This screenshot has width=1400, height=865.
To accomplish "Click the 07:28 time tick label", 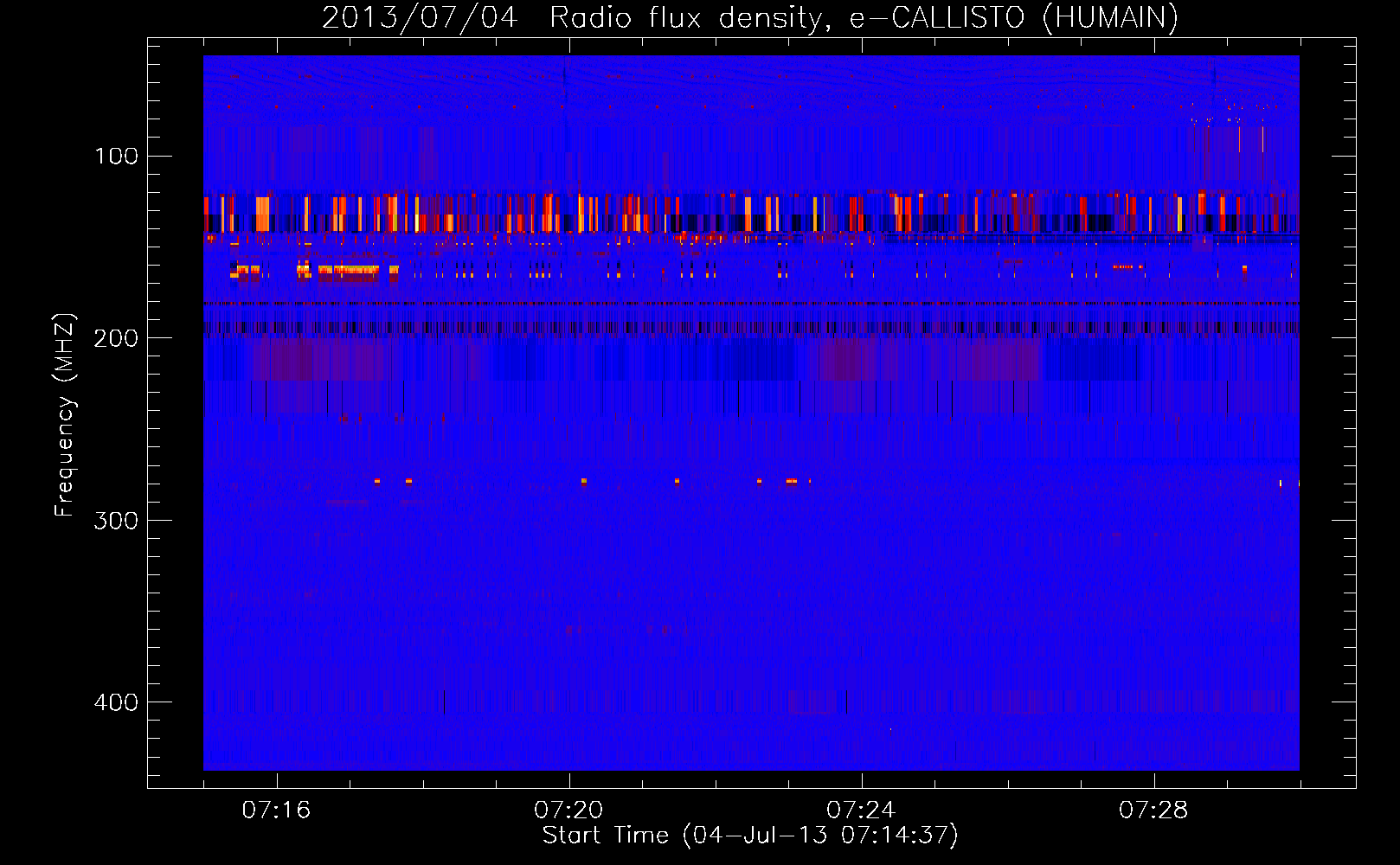I will click(1153, 811).
